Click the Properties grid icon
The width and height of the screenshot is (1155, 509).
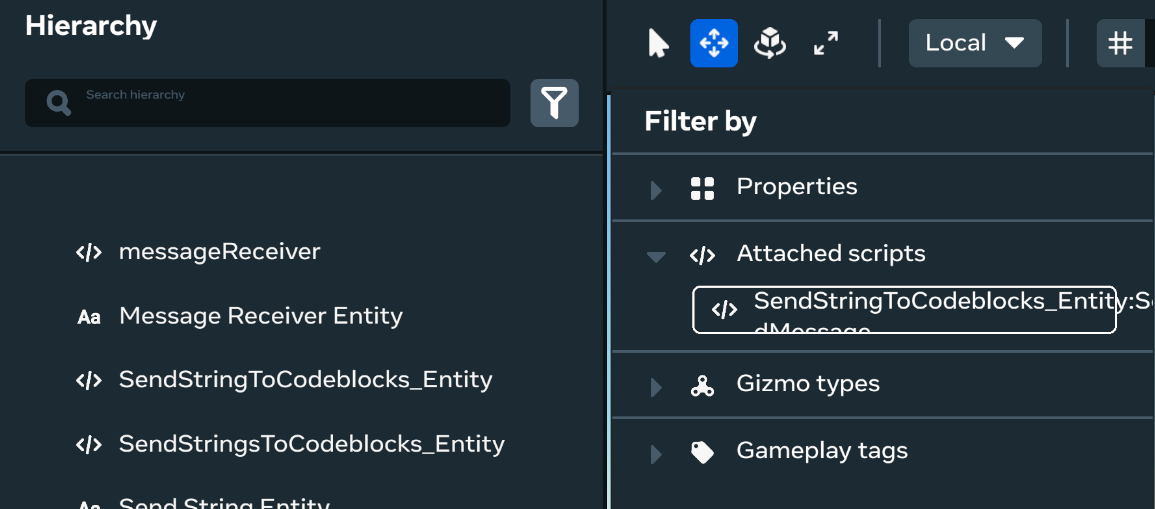702,189
